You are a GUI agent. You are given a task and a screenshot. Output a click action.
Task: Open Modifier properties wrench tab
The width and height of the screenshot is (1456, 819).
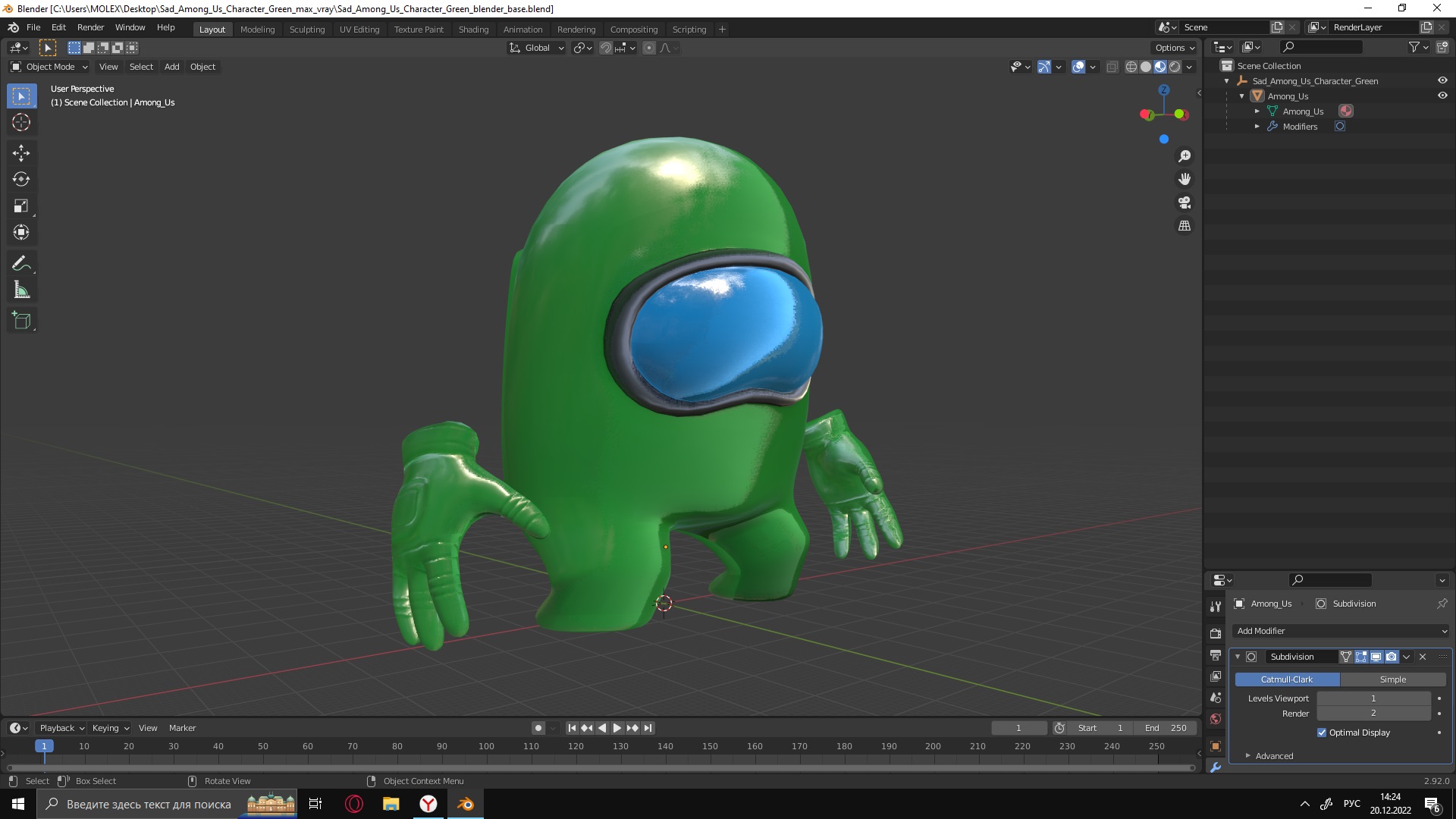click(x=1216, y=767)
